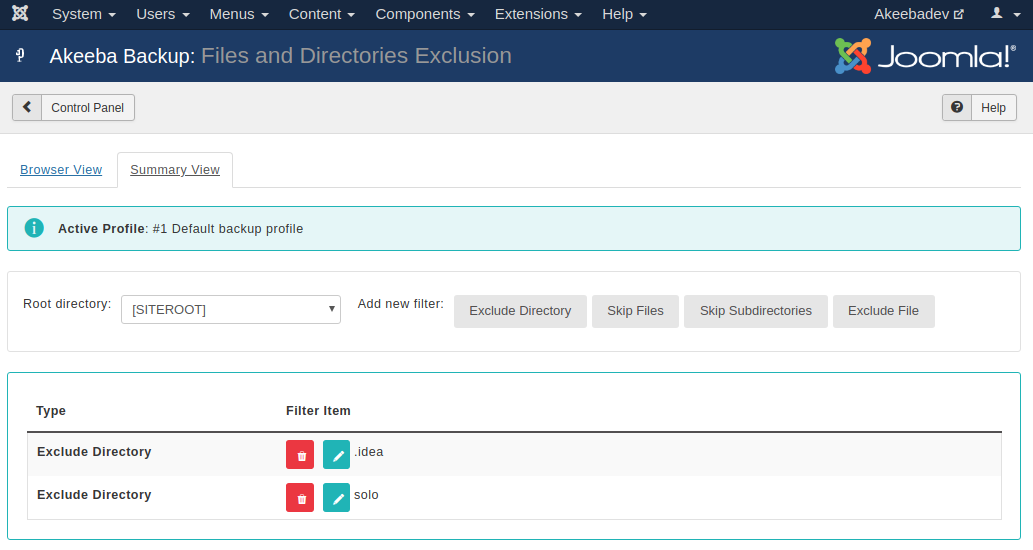Edit the .idea directory filter
This screenshot has height=550, width=1033.
336,455
